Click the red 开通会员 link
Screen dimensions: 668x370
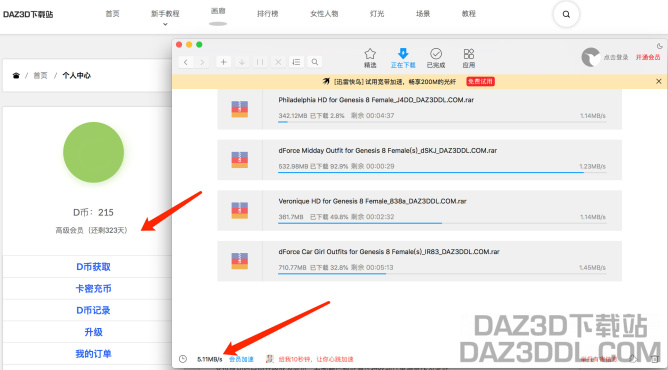(648, 57)
